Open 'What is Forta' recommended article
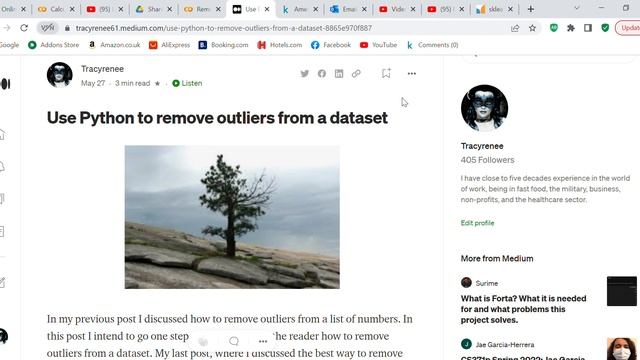The image size is (640, 360). pyautogui.click(x=523, y=309)
